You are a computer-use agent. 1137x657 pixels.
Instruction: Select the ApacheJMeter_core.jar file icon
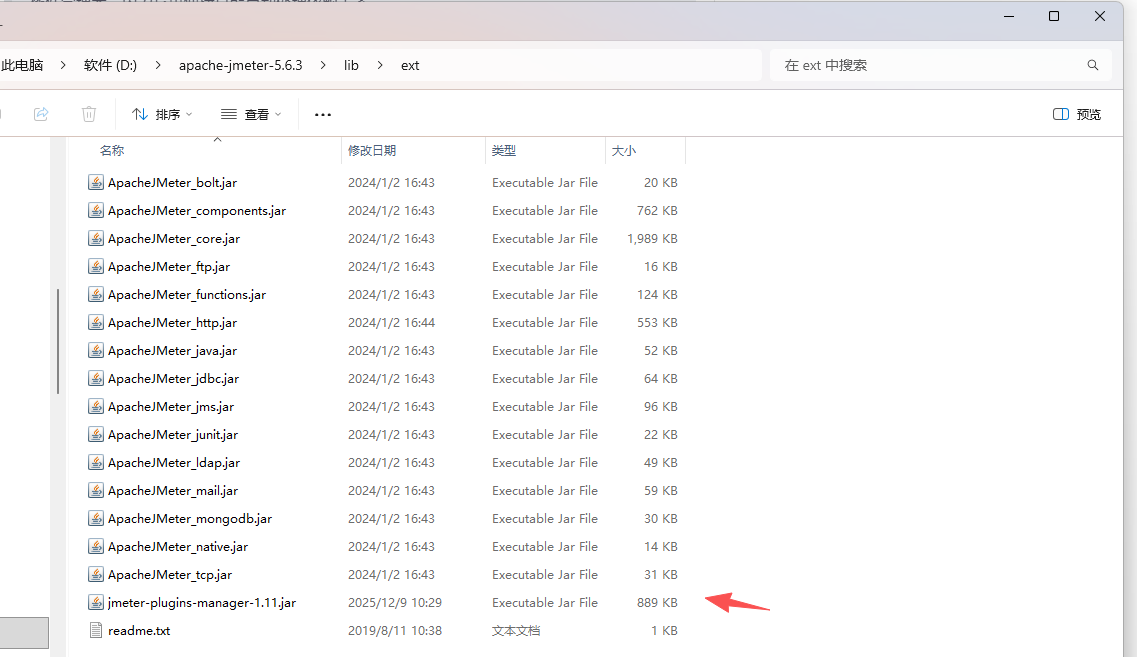point(96,238)
